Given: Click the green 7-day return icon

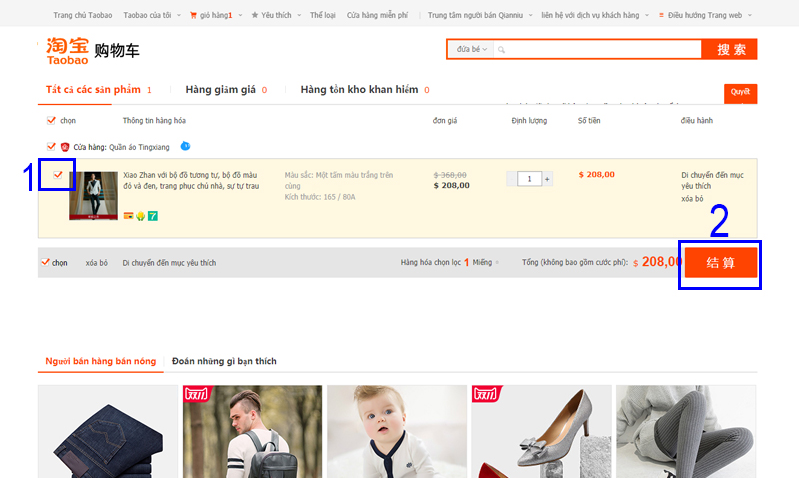Looking at the screenshot, I should 153,216.
